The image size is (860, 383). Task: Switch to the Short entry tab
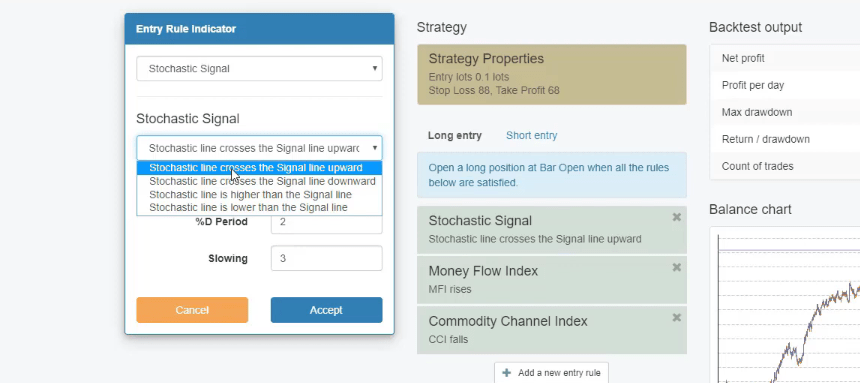(x=531, y=135)
